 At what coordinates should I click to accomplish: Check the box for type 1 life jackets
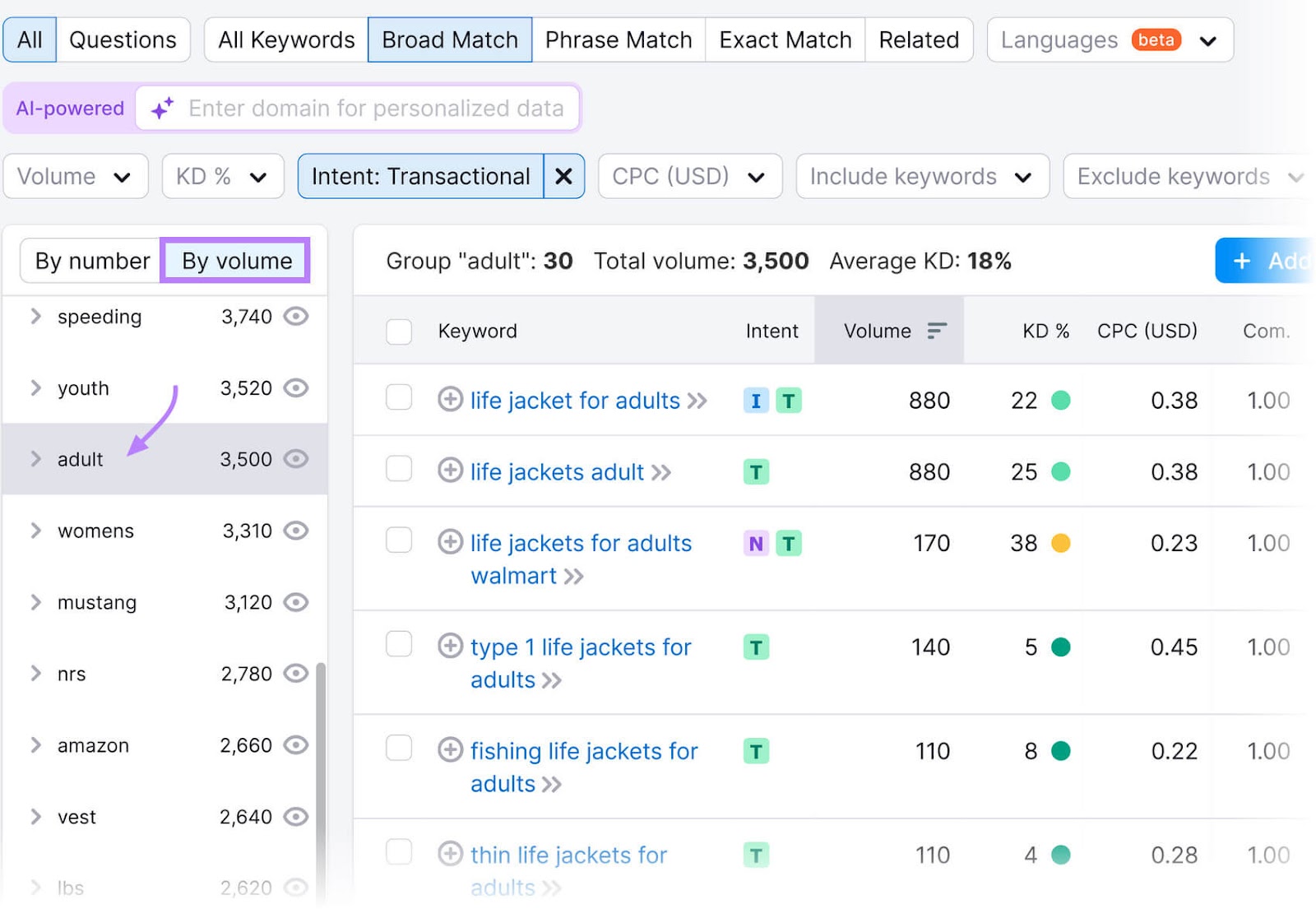399,643
